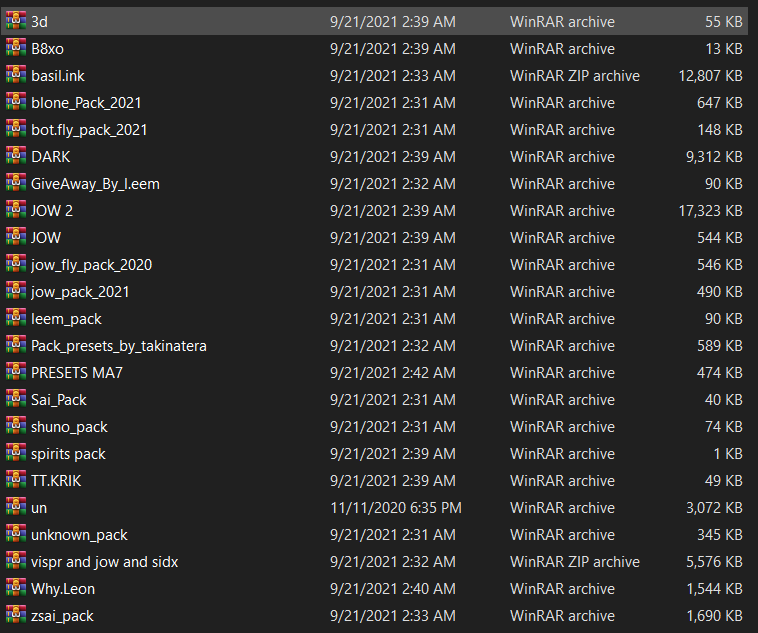758x633 pixels.
Task: Select the file named B8xo
Action: (47, 49)
